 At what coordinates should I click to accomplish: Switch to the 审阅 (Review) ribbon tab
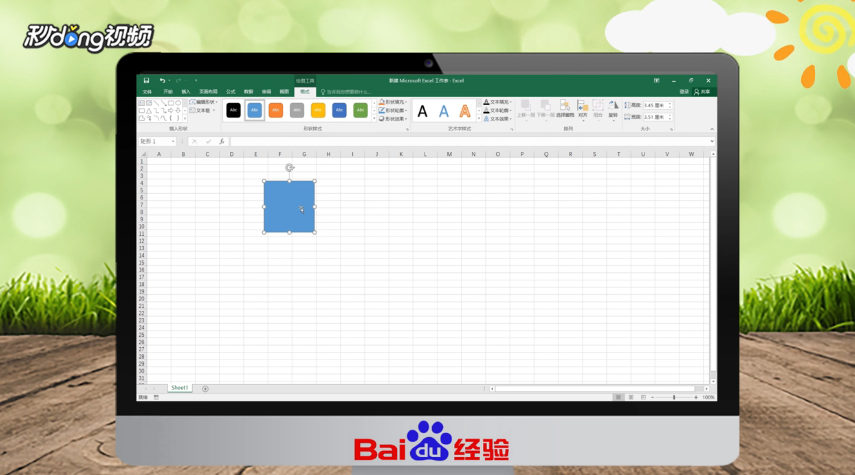tap(267, 92)
